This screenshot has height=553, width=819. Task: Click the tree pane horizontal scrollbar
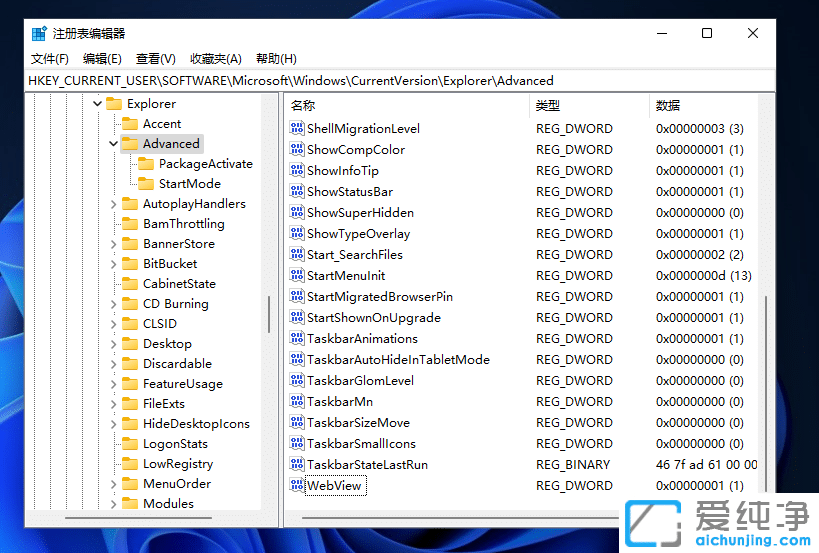click(138, 518)
